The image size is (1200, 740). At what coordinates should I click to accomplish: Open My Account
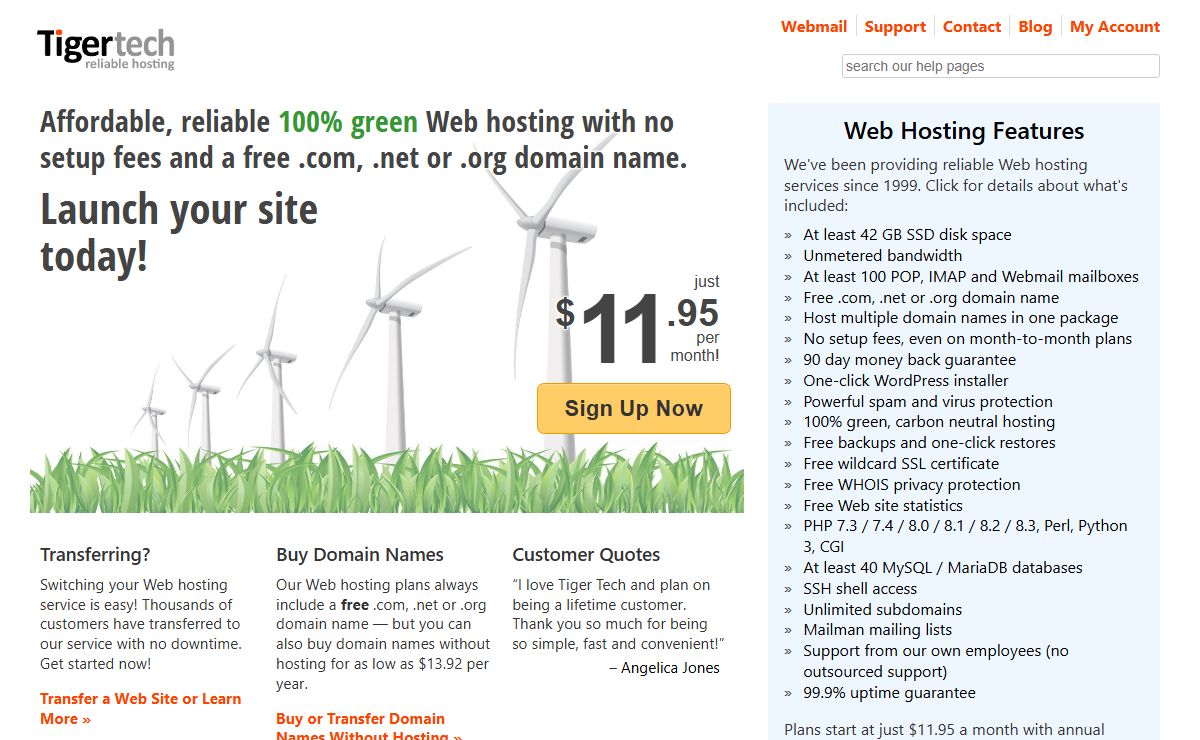point(1115,27)
